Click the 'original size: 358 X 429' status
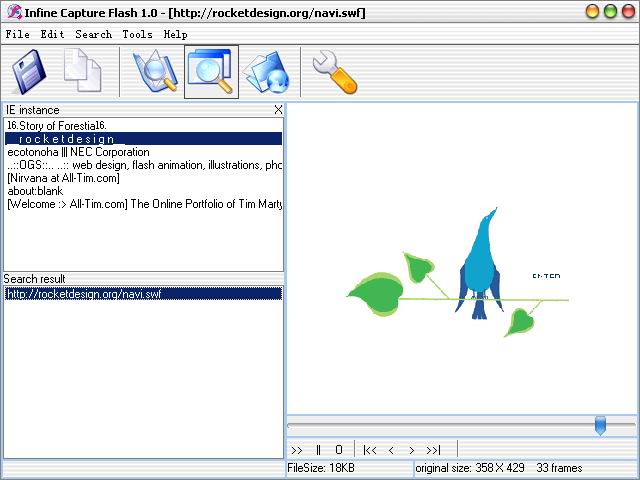 [x=470, y=468]
